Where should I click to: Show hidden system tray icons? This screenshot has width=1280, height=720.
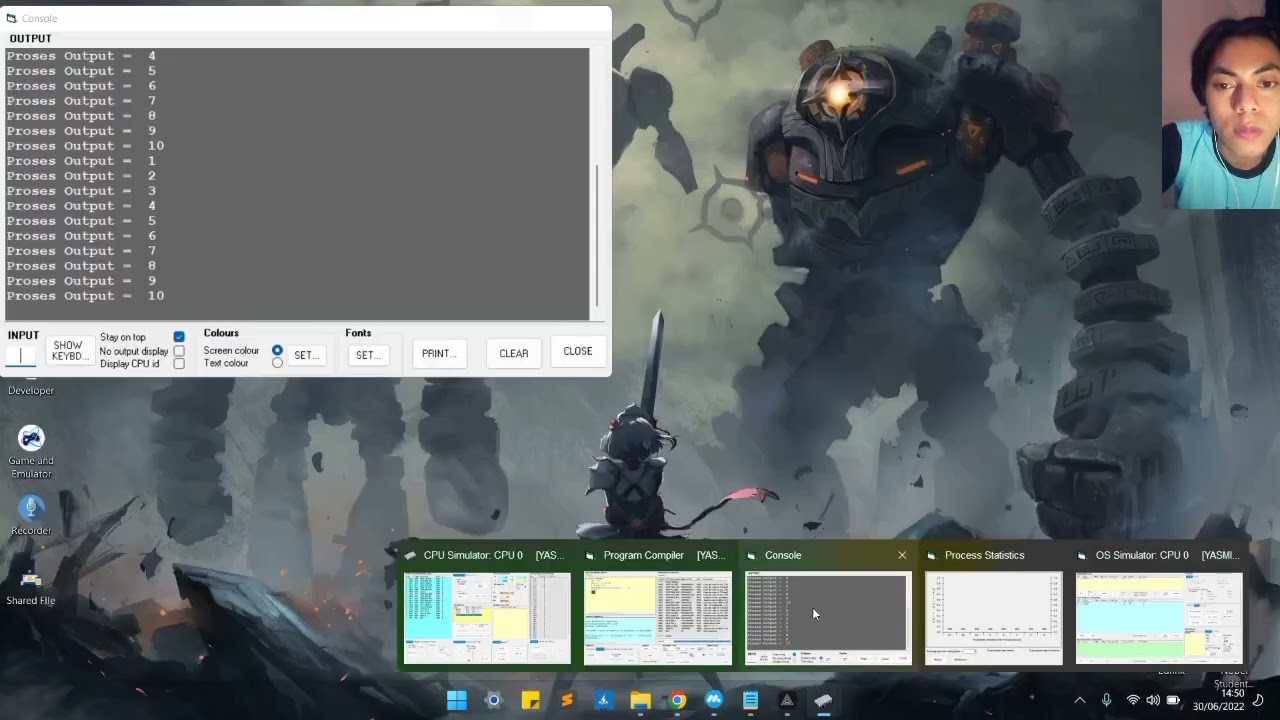tap(1080, 700)
